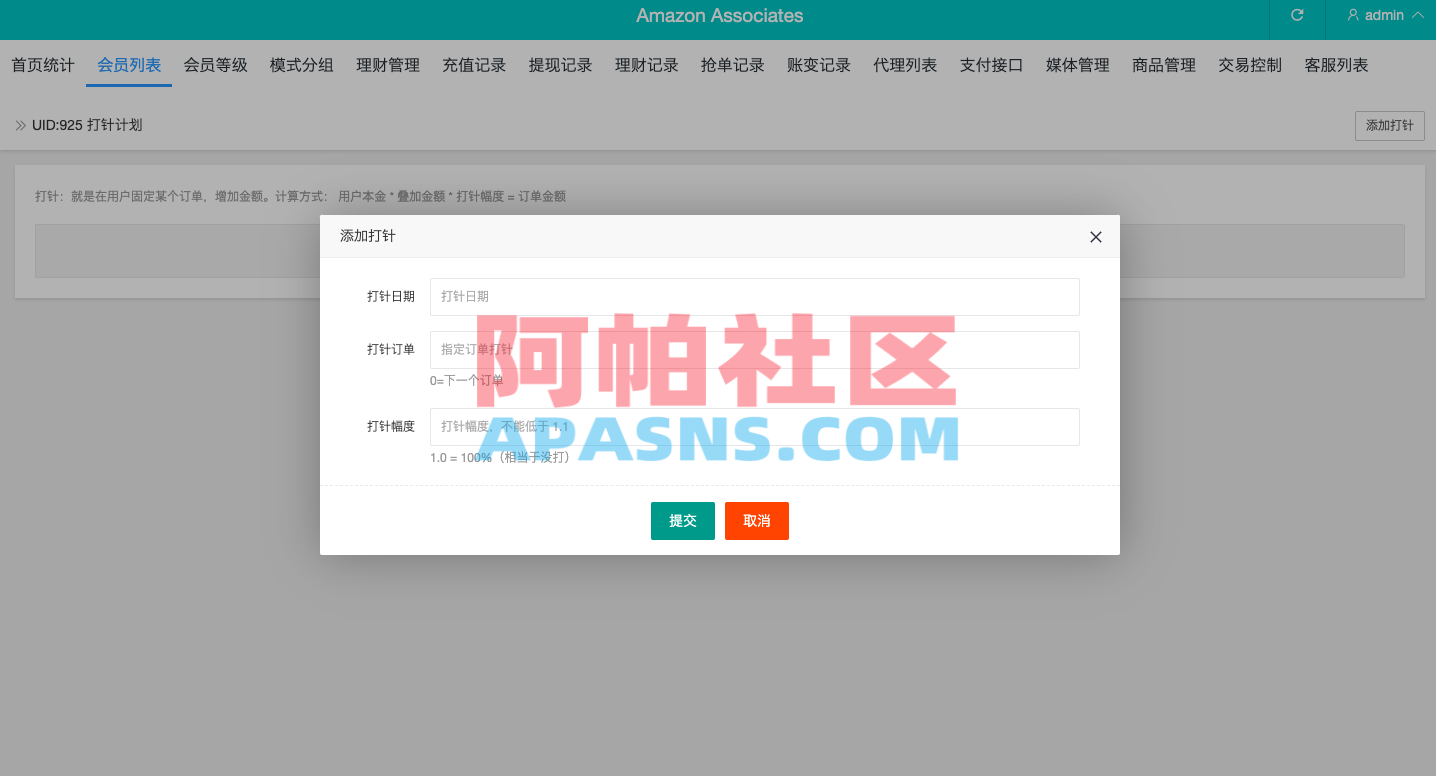Switch to the 会员列表 tab

click(129, 65)
